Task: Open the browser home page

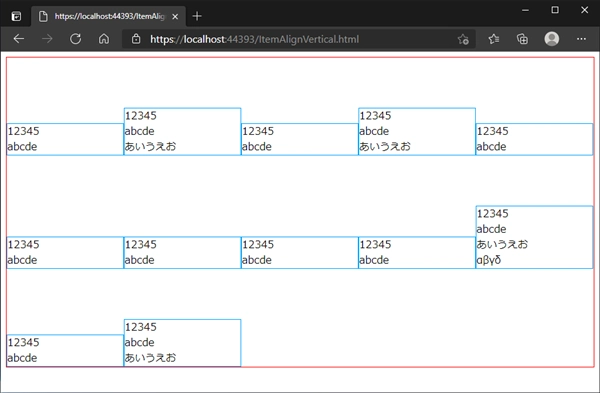Action: 104,39
